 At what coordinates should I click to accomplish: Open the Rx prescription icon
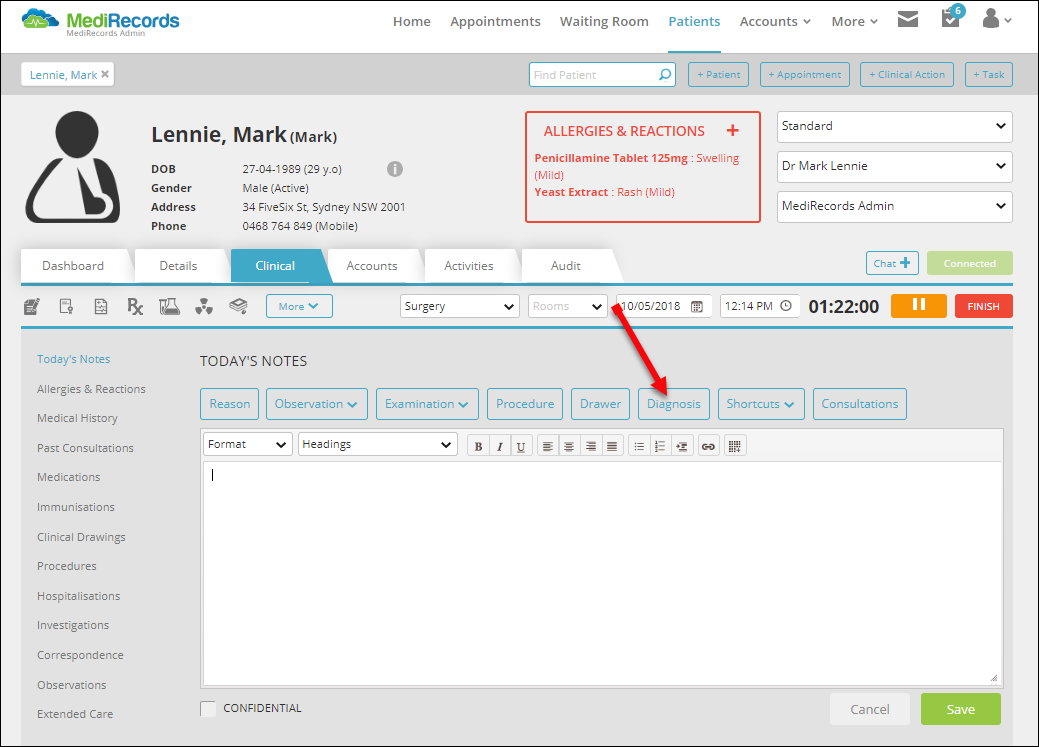pos(135,306)
